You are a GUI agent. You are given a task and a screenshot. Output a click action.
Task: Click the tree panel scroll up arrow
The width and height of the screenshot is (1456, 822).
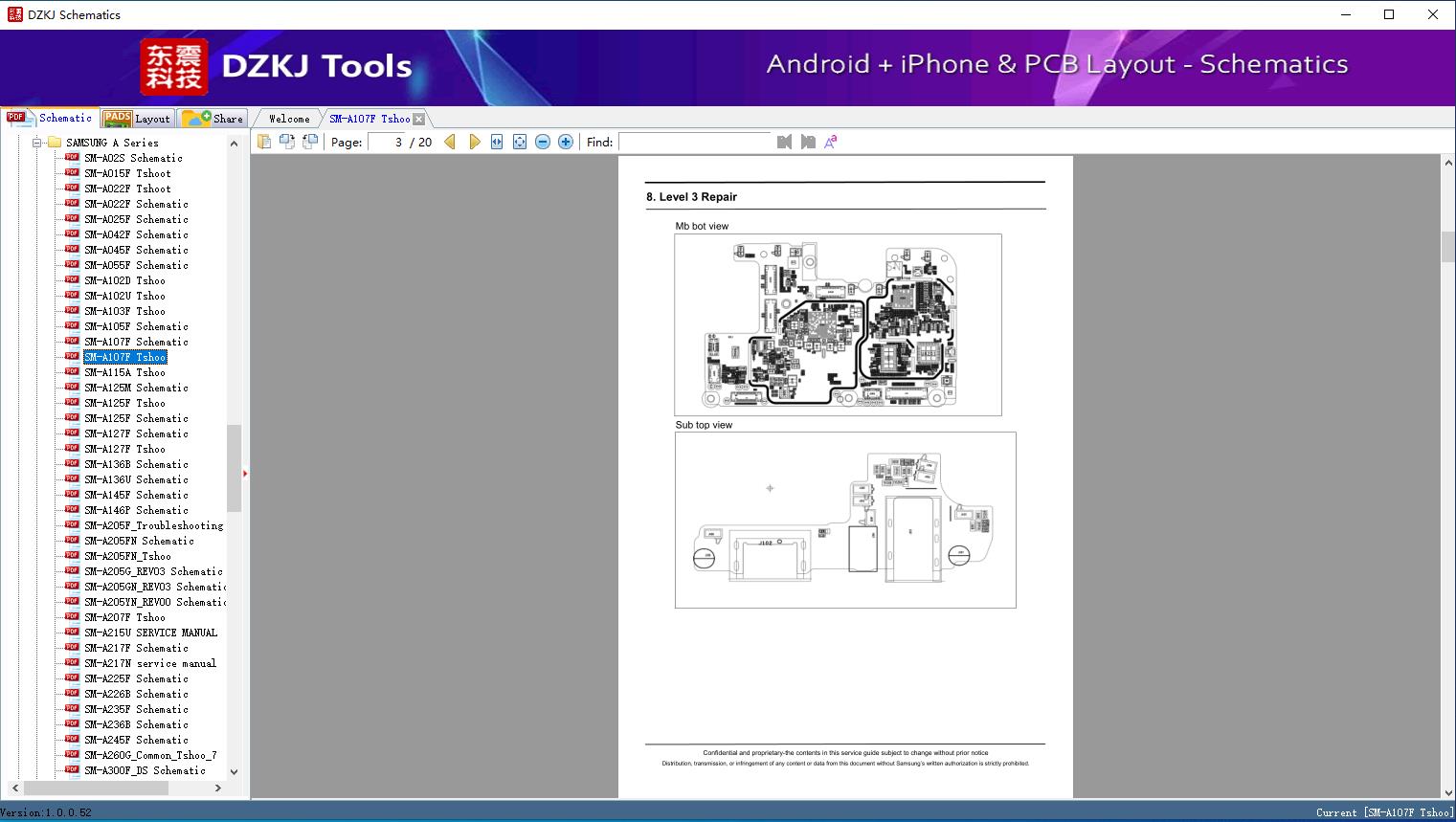pyautogui.click(x=234, y=144)
